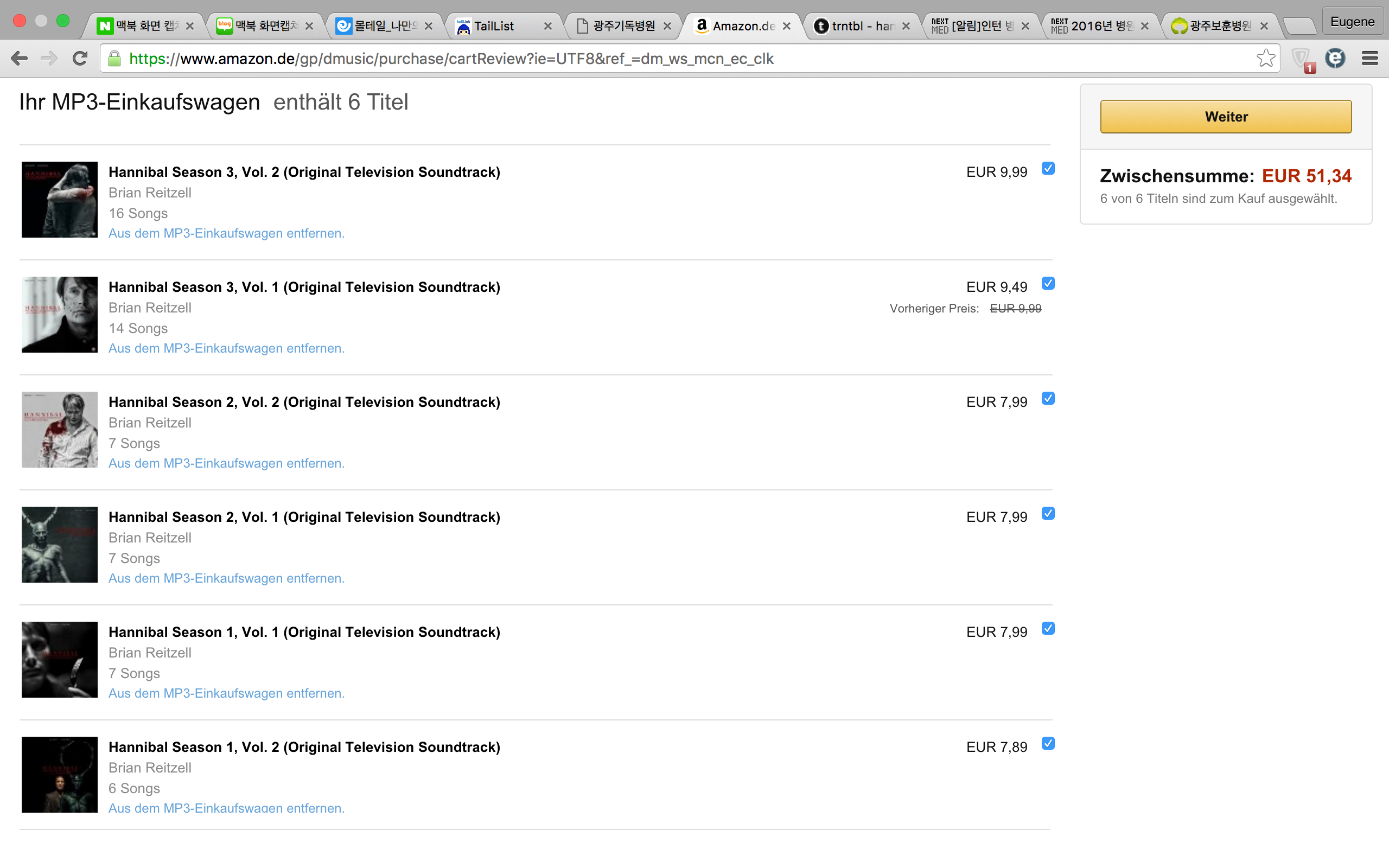Click the green padlock security icon
This screenshot has width=1389, height=868.
tap(115, 59)
